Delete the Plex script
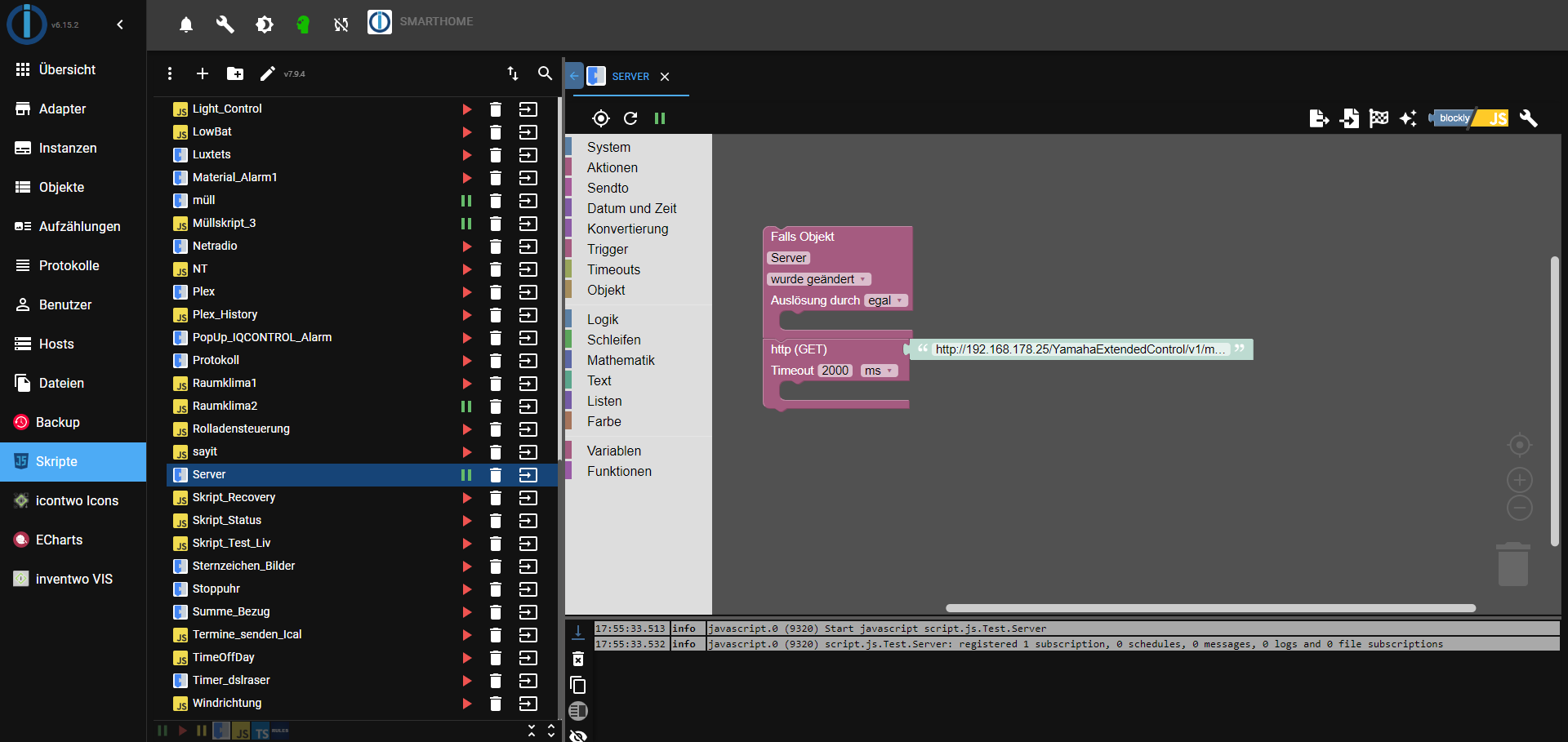1568x742 pixels. click(496, 292)
